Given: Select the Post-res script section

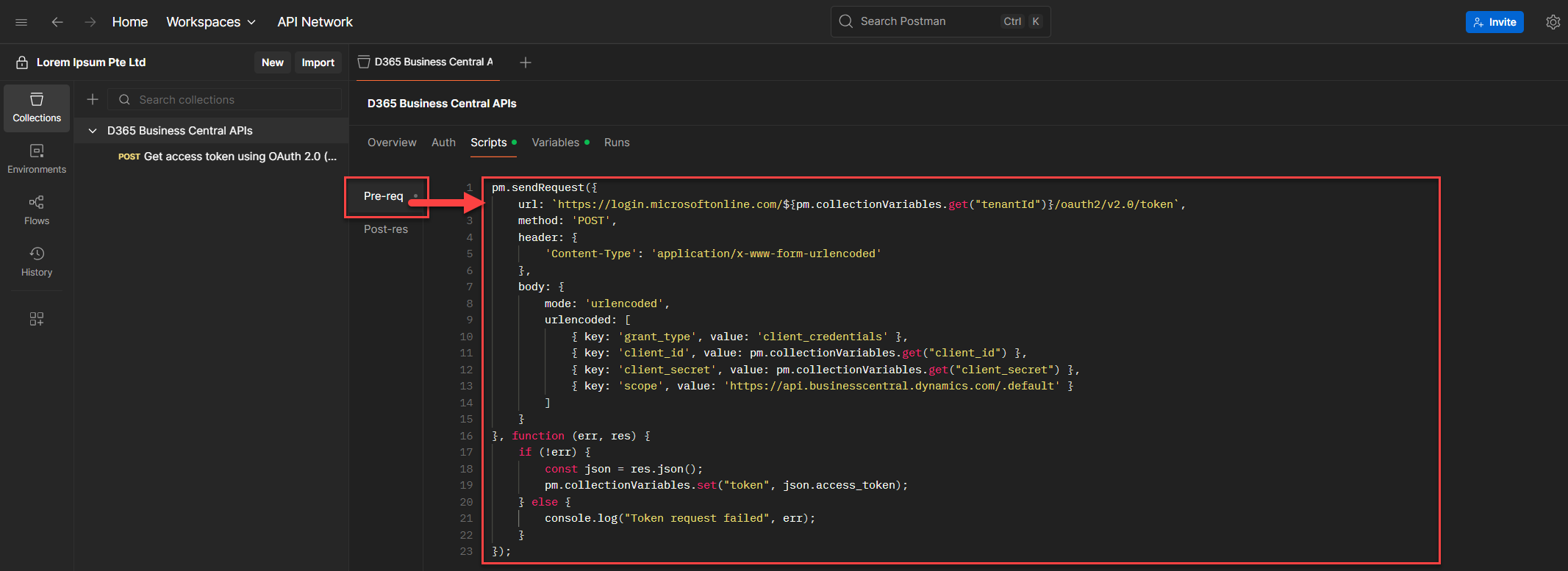Looking at the screenshot, I should pos(386,229).
